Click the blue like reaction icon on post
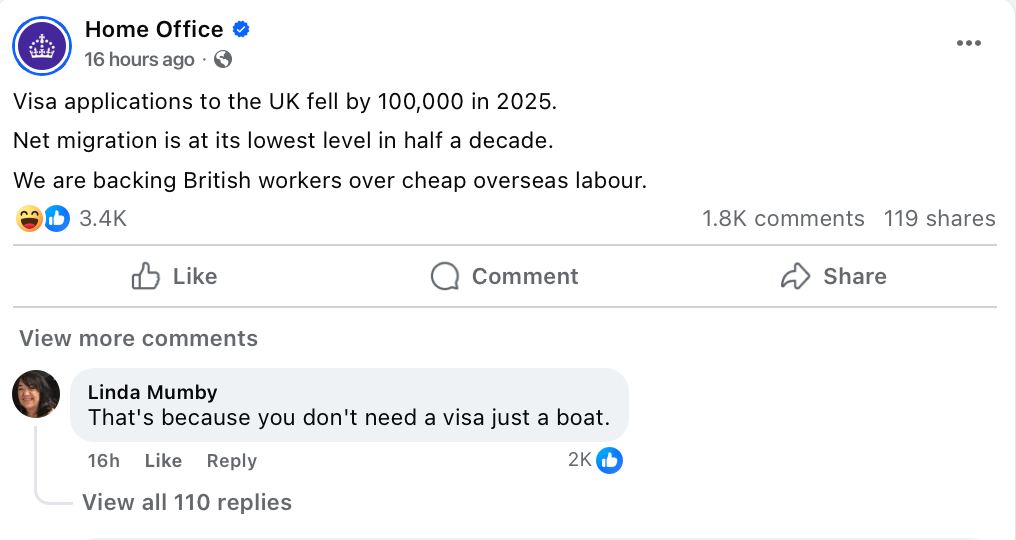The image size is (1016, 540). click(56, 218)
